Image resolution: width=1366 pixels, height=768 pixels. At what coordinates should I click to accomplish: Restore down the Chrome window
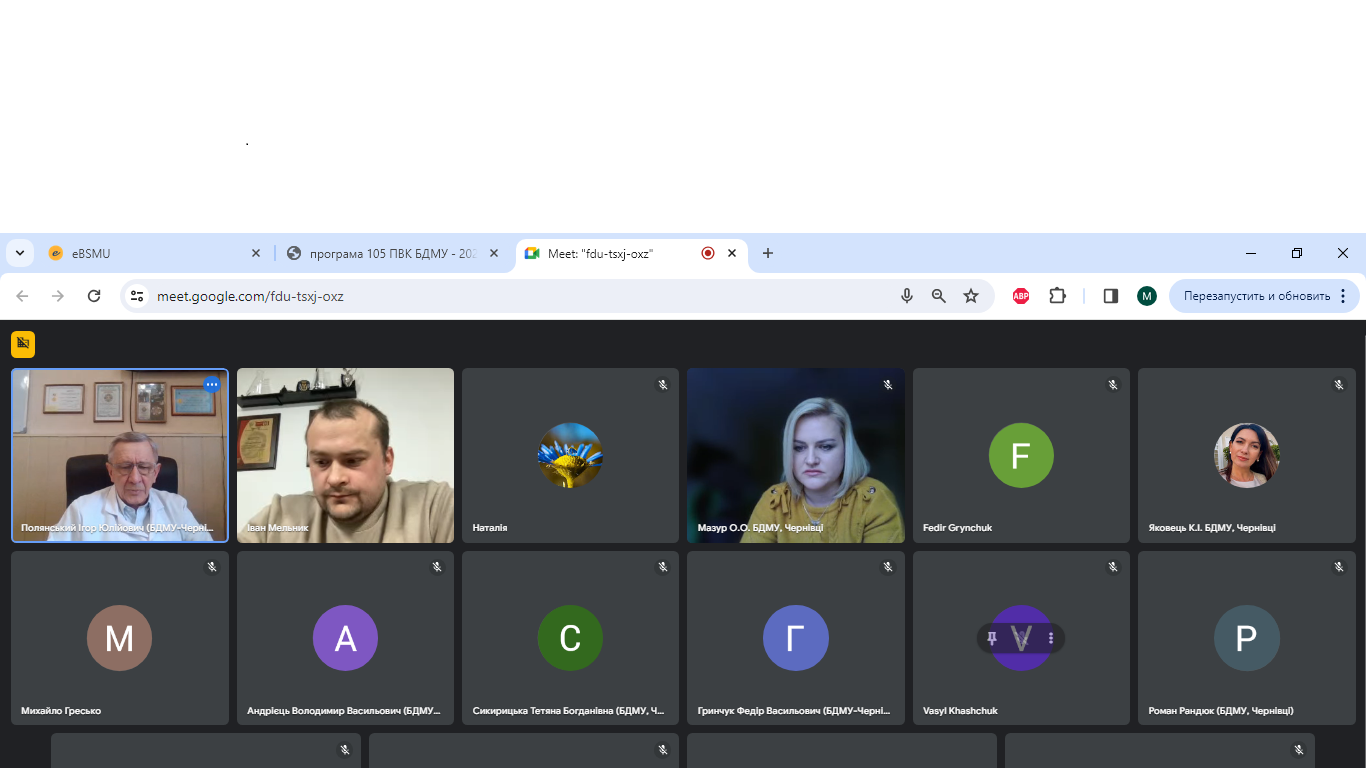point(1297,254)
